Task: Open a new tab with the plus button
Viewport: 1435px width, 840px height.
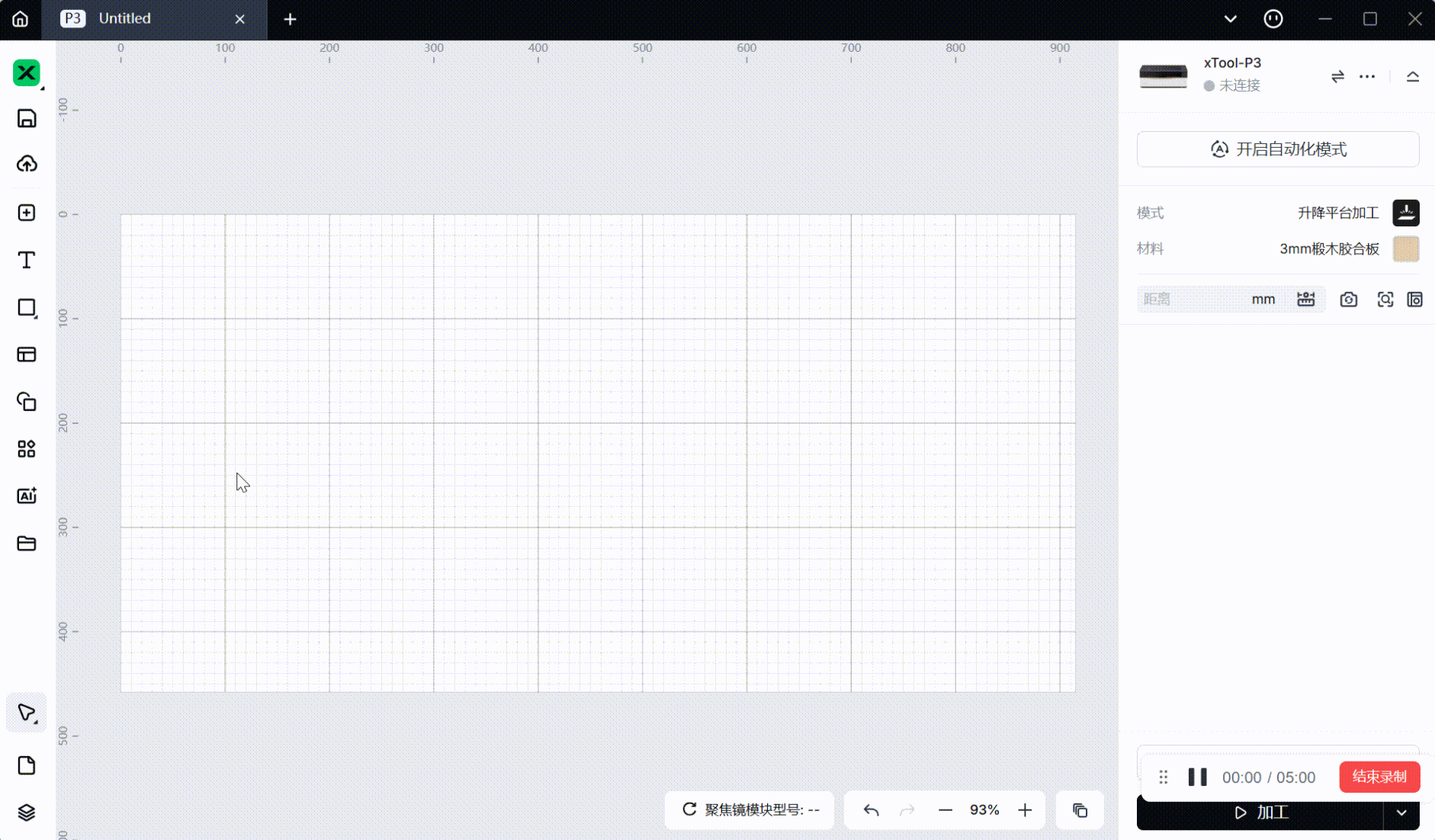Action: click(290, 19)
